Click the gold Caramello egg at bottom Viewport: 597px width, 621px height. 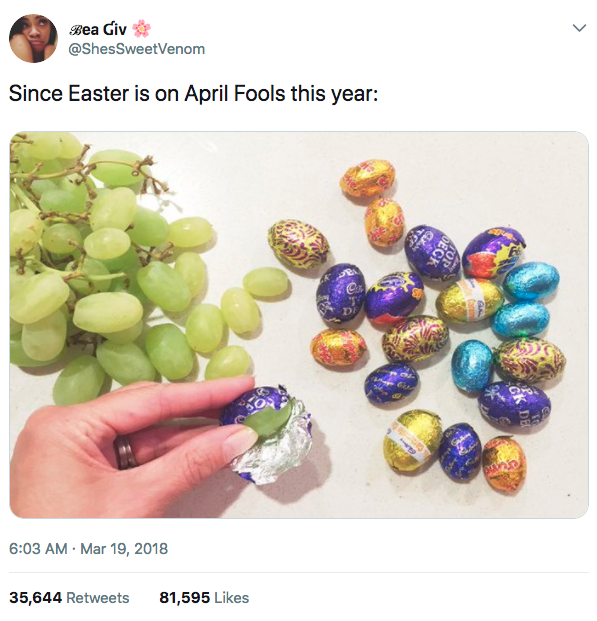(x=412, y=440)
